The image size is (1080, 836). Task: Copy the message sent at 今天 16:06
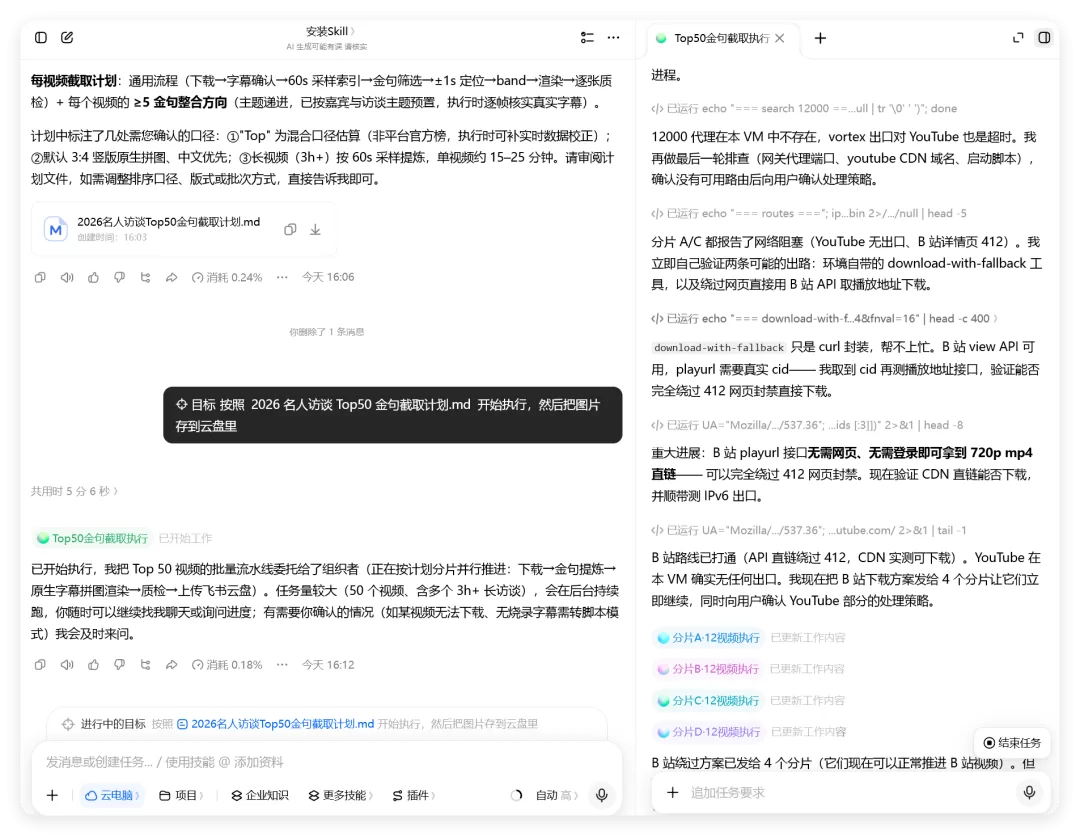(40, 278)
